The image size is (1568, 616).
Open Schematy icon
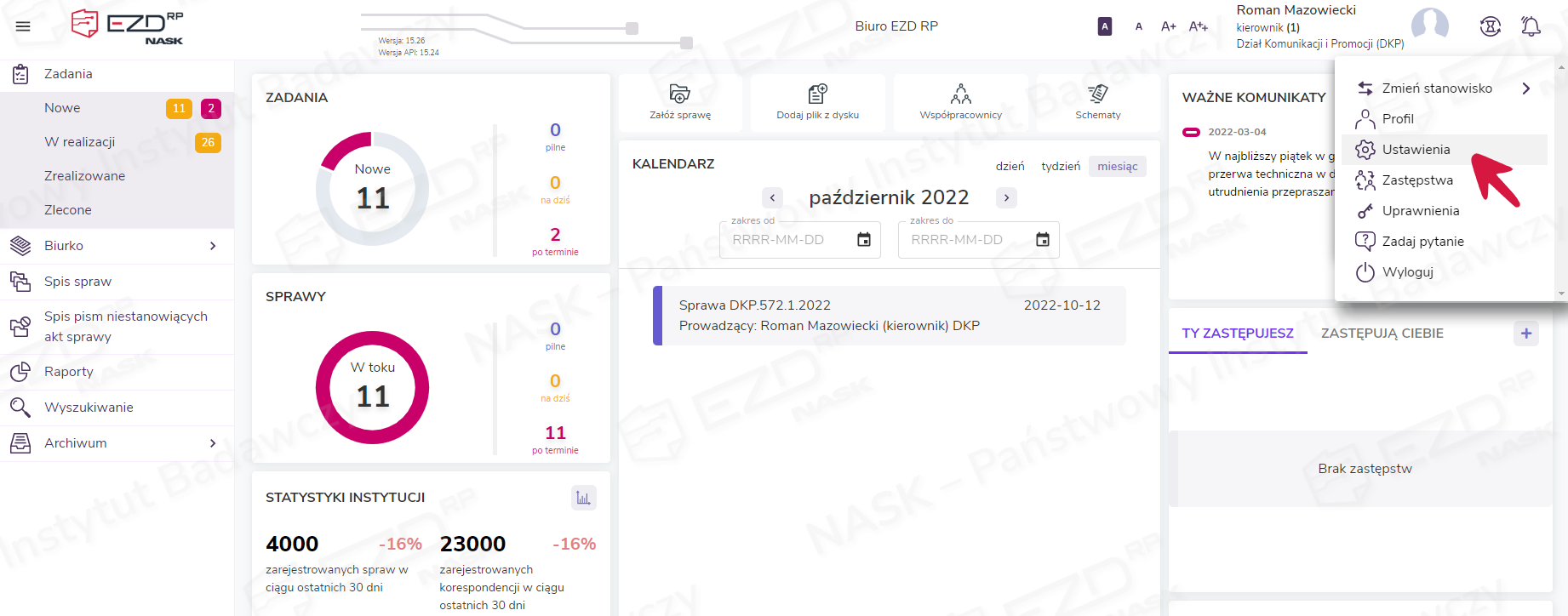[1097, 94]
